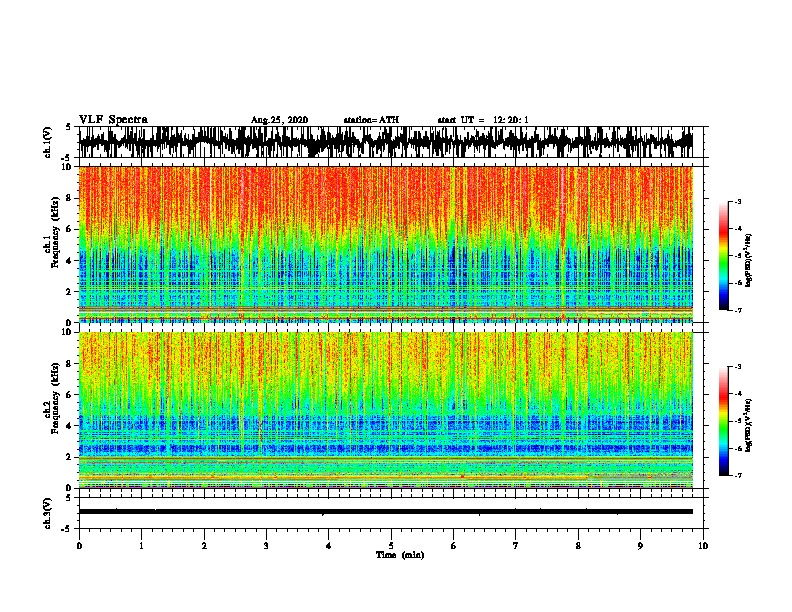The height and width of the screenshot is (612, 792).
Task: Click the 10 kHz tick of ch.1 spectrogram
Action: (69, 167)
